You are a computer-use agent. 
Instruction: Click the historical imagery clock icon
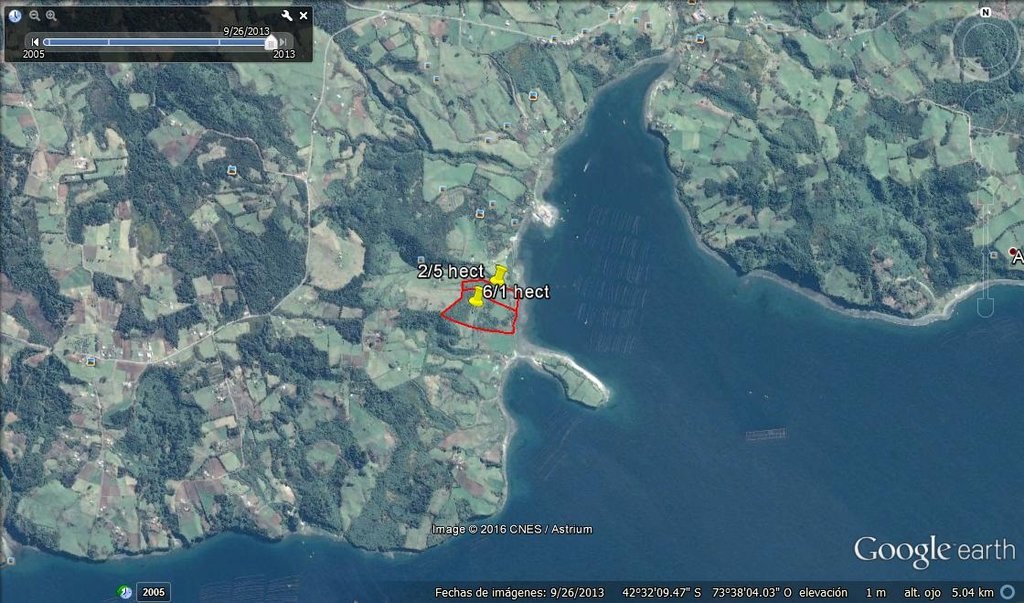point(15,16)
